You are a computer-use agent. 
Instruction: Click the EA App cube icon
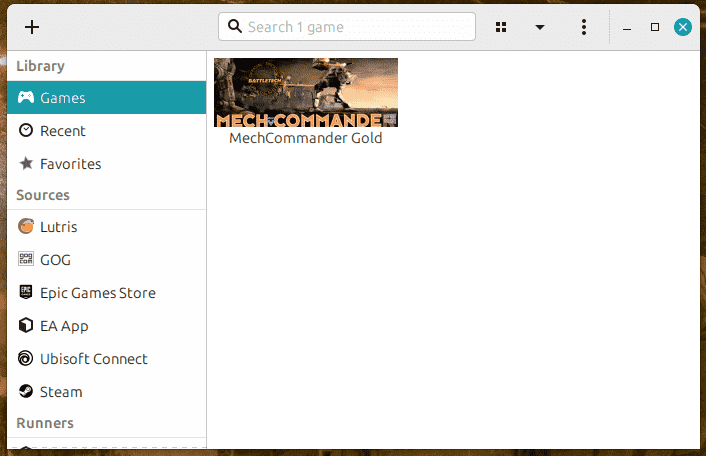tap(26, 325)
